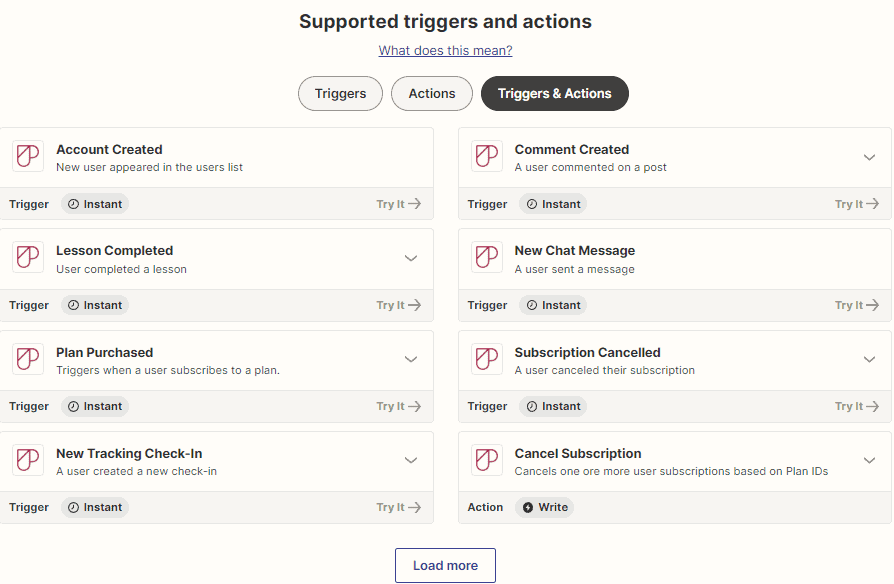
Task: Click the app icon beside New Tracking Check-In
Action: click(28, 460)
